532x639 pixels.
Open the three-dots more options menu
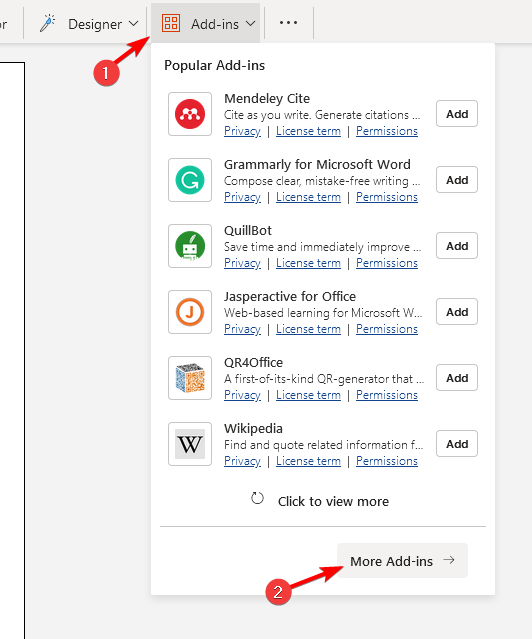pos(288,23)
